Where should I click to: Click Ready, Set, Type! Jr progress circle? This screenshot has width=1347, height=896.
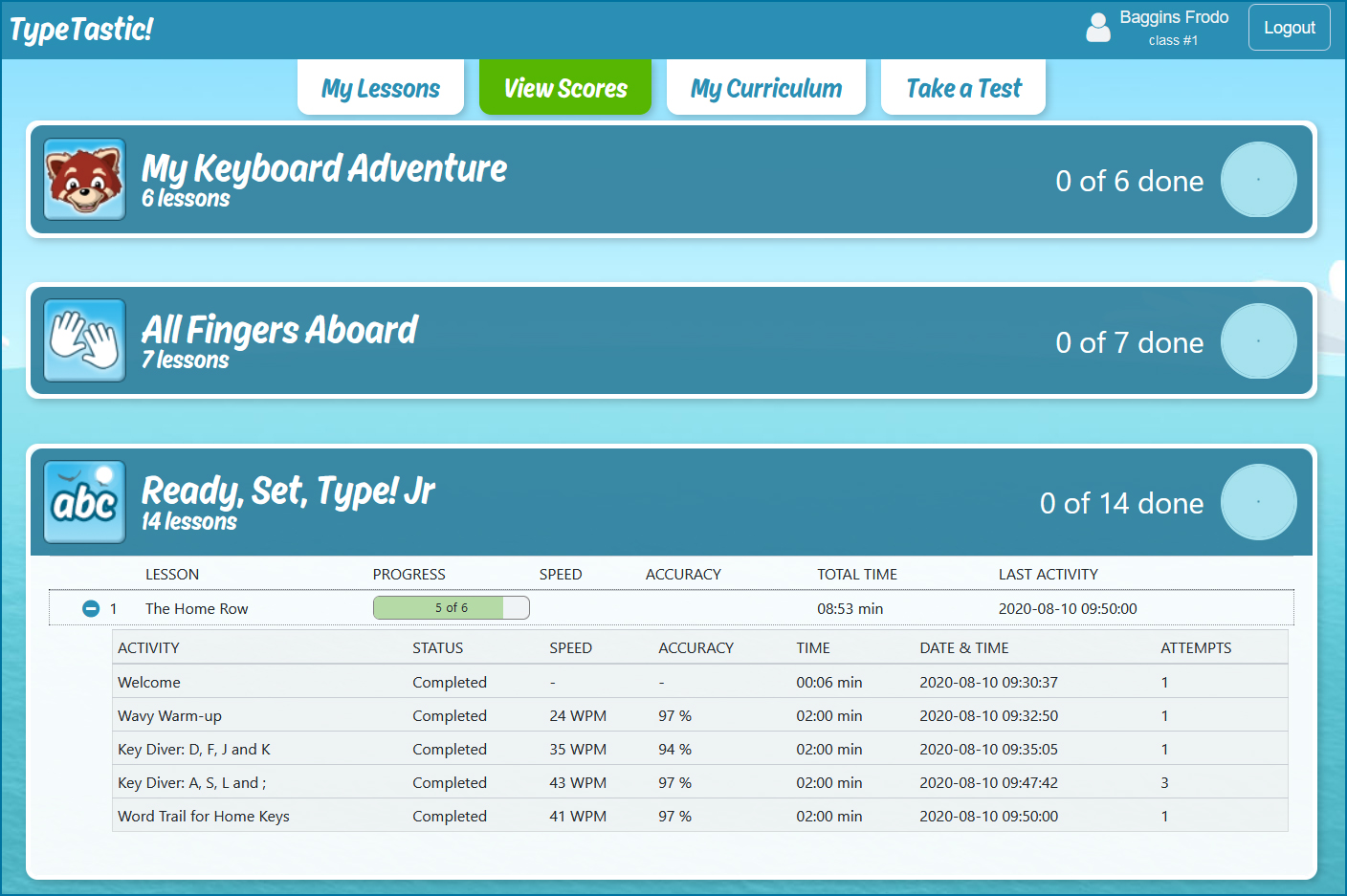click(1258, 502)
